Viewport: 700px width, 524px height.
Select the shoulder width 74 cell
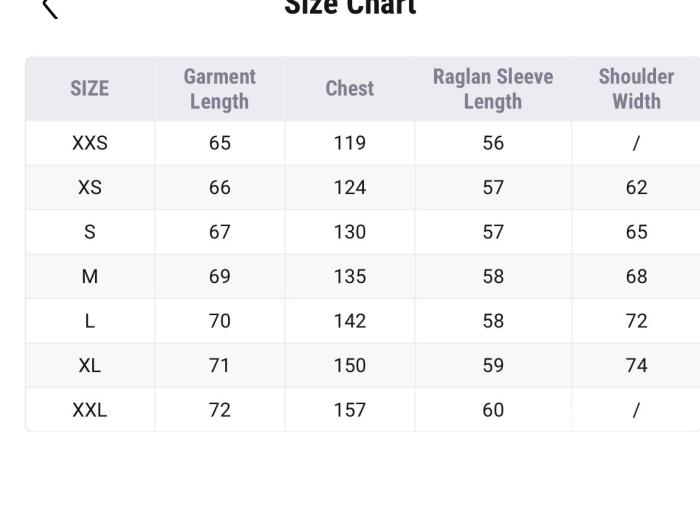[636, 366]
